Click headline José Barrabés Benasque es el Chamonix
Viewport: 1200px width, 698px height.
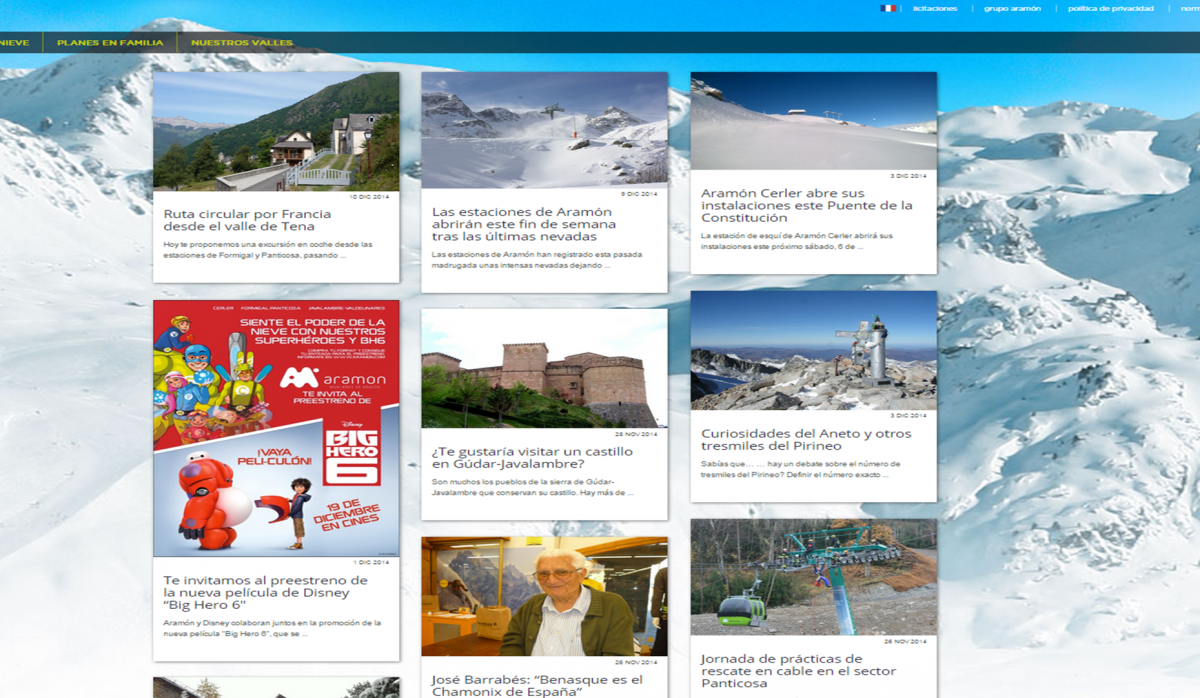point(537,685)
